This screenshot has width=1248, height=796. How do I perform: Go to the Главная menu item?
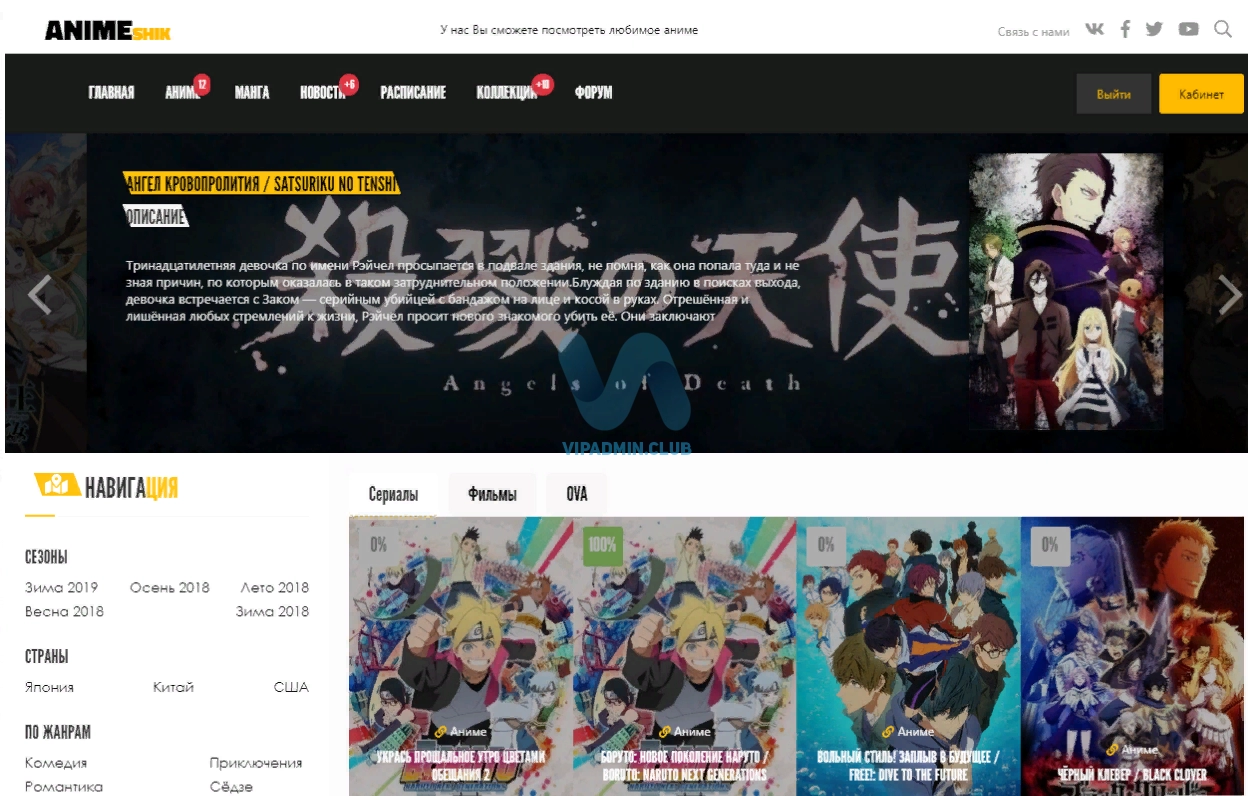click(x=111, y=93)
